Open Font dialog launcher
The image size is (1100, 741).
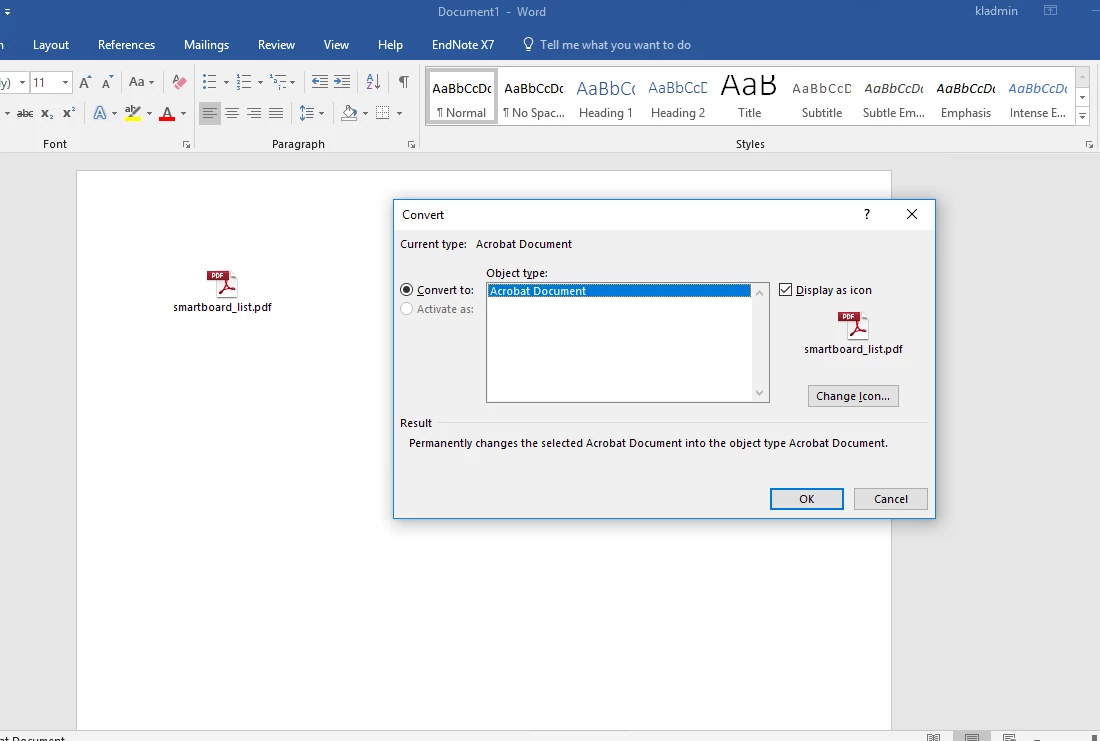(186, 145)
